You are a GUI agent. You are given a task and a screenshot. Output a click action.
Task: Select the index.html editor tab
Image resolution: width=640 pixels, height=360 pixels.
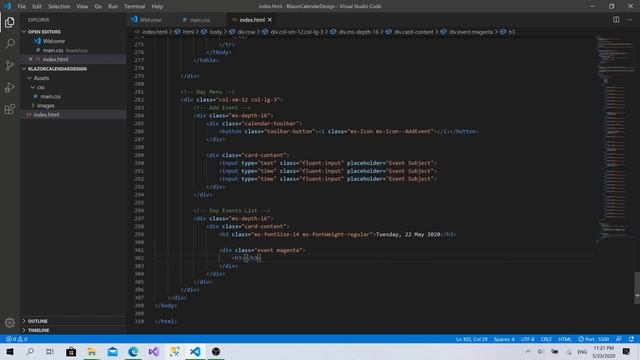coord(251,20)
